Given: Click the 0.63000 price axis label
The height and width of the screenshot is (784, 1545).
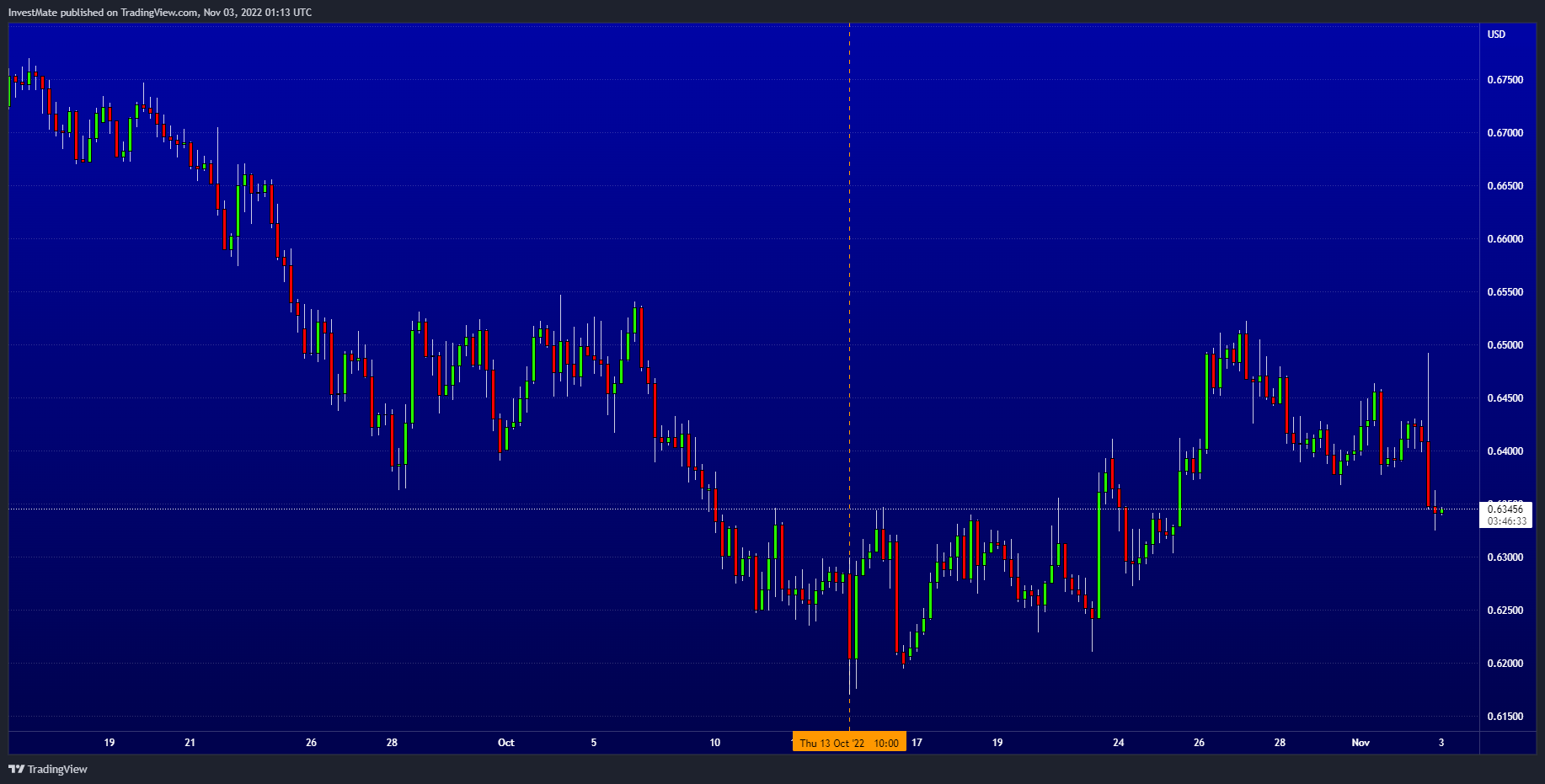Looking at the screenshot, I should tap(1505, 557).
